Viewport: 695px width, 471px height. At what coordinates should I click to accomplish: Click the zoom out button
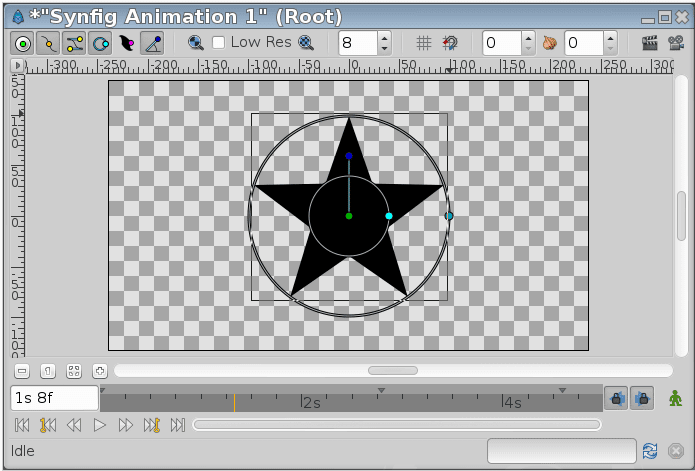22,371
